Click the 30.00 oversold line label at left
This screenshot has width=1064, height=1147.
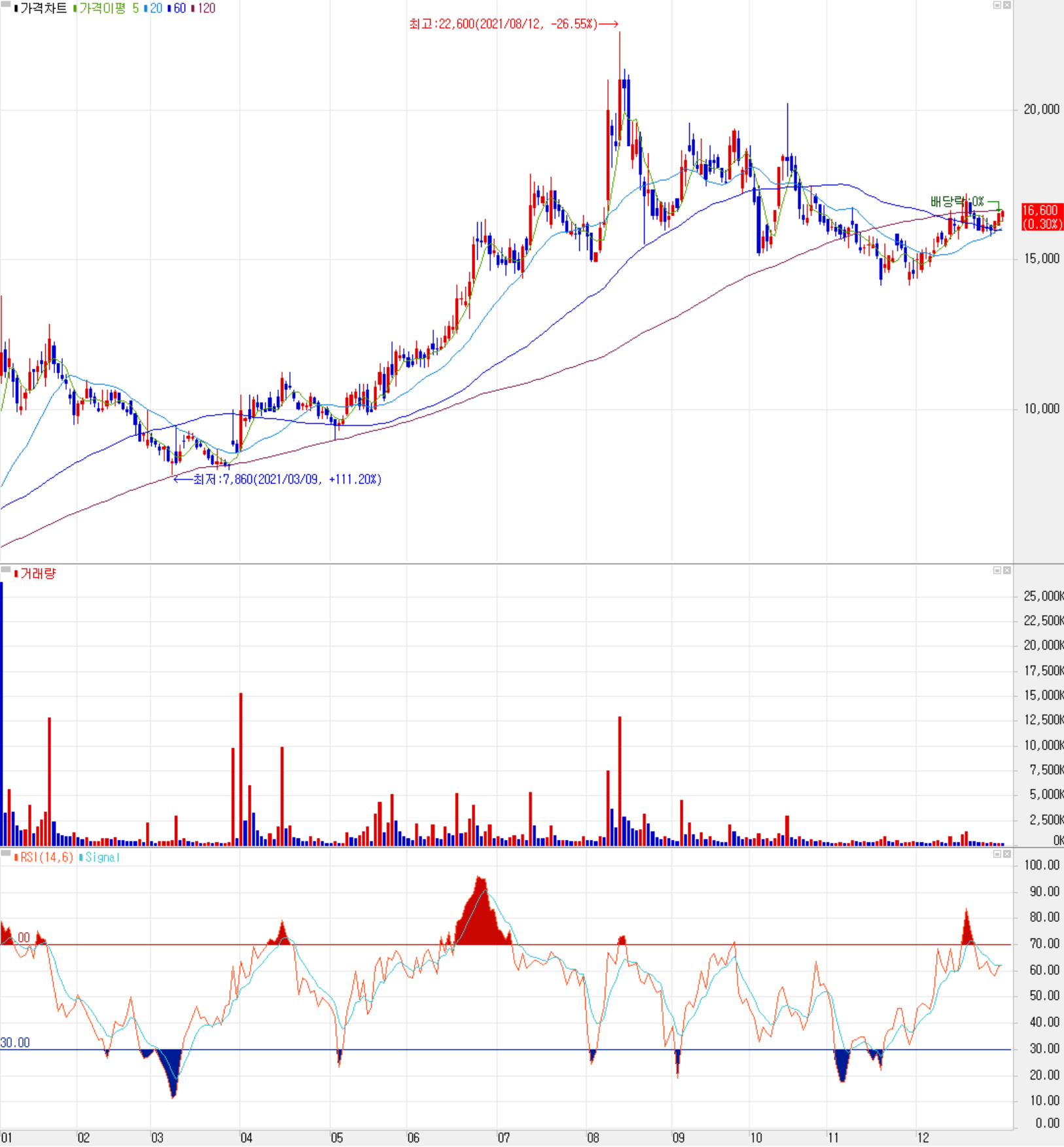15,1042
